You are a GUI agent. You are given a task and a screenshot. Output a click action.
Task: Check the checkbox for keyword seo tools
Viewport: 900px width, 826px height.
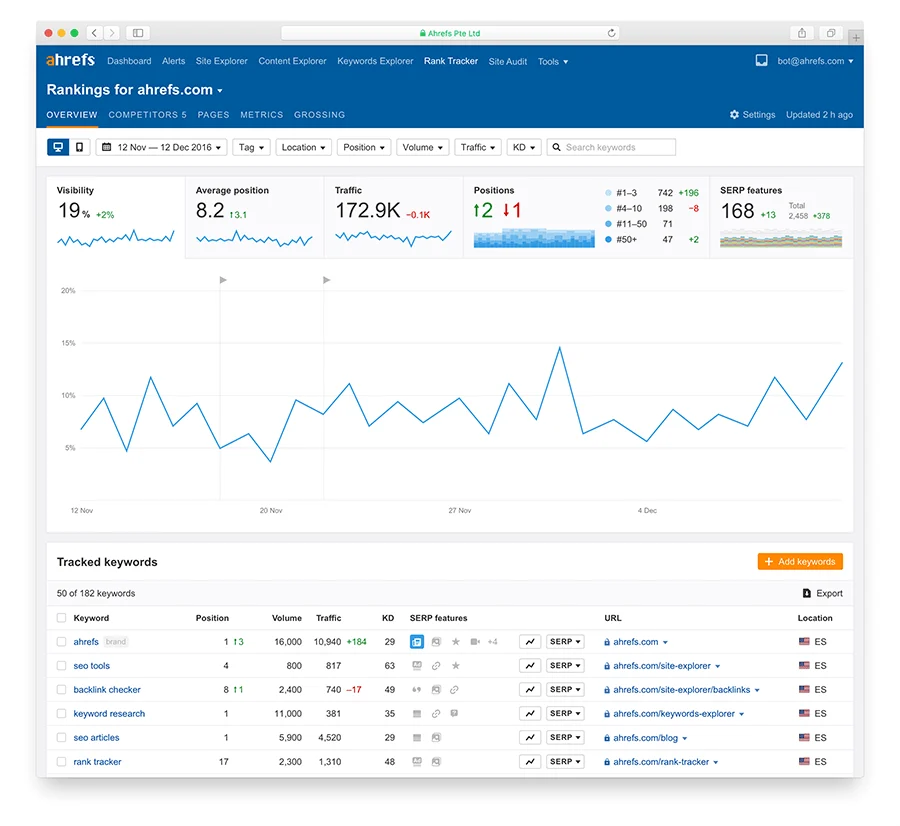(61, 665)
